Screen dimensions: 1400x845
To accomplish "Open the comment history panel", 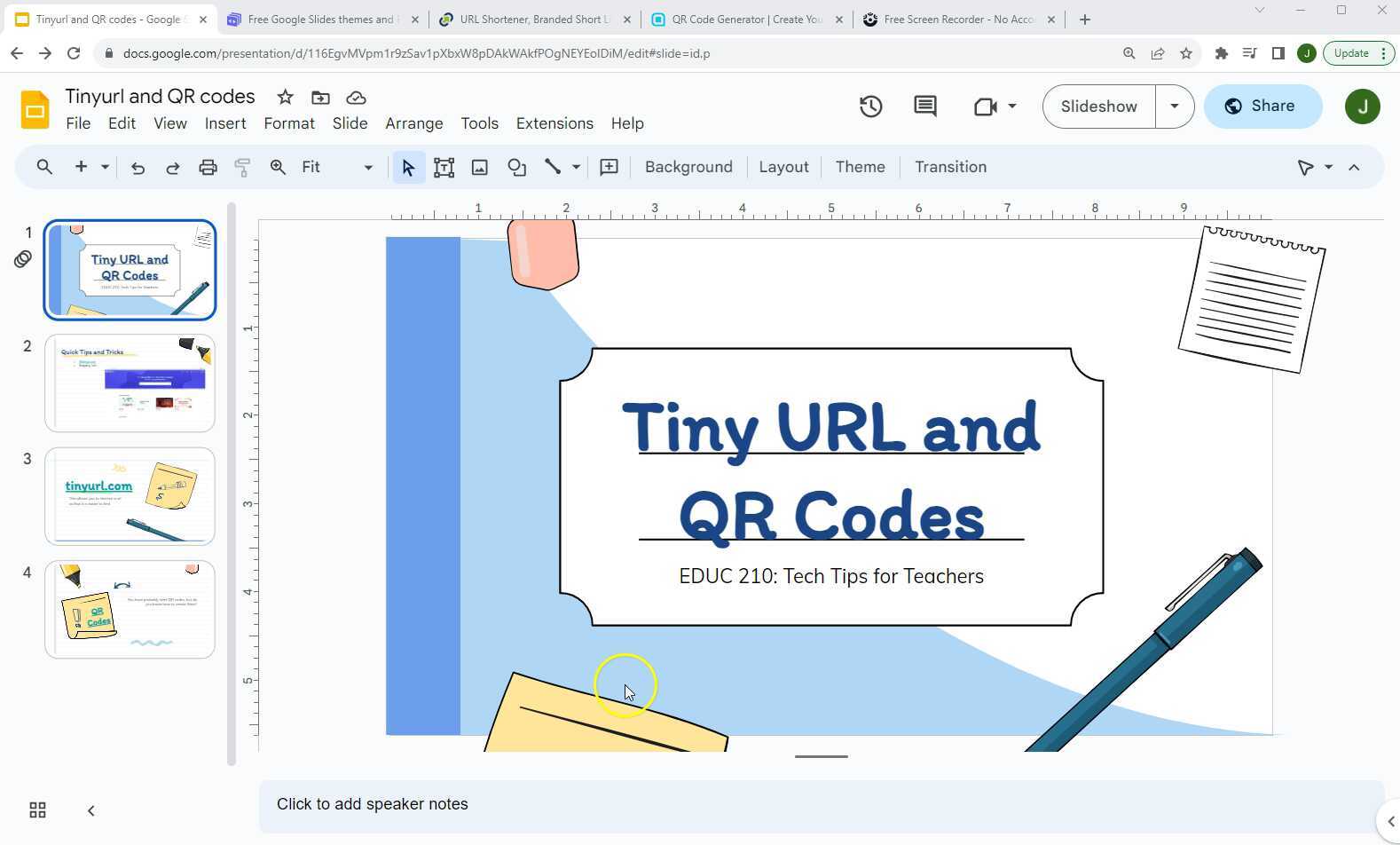I will [925, 107].
